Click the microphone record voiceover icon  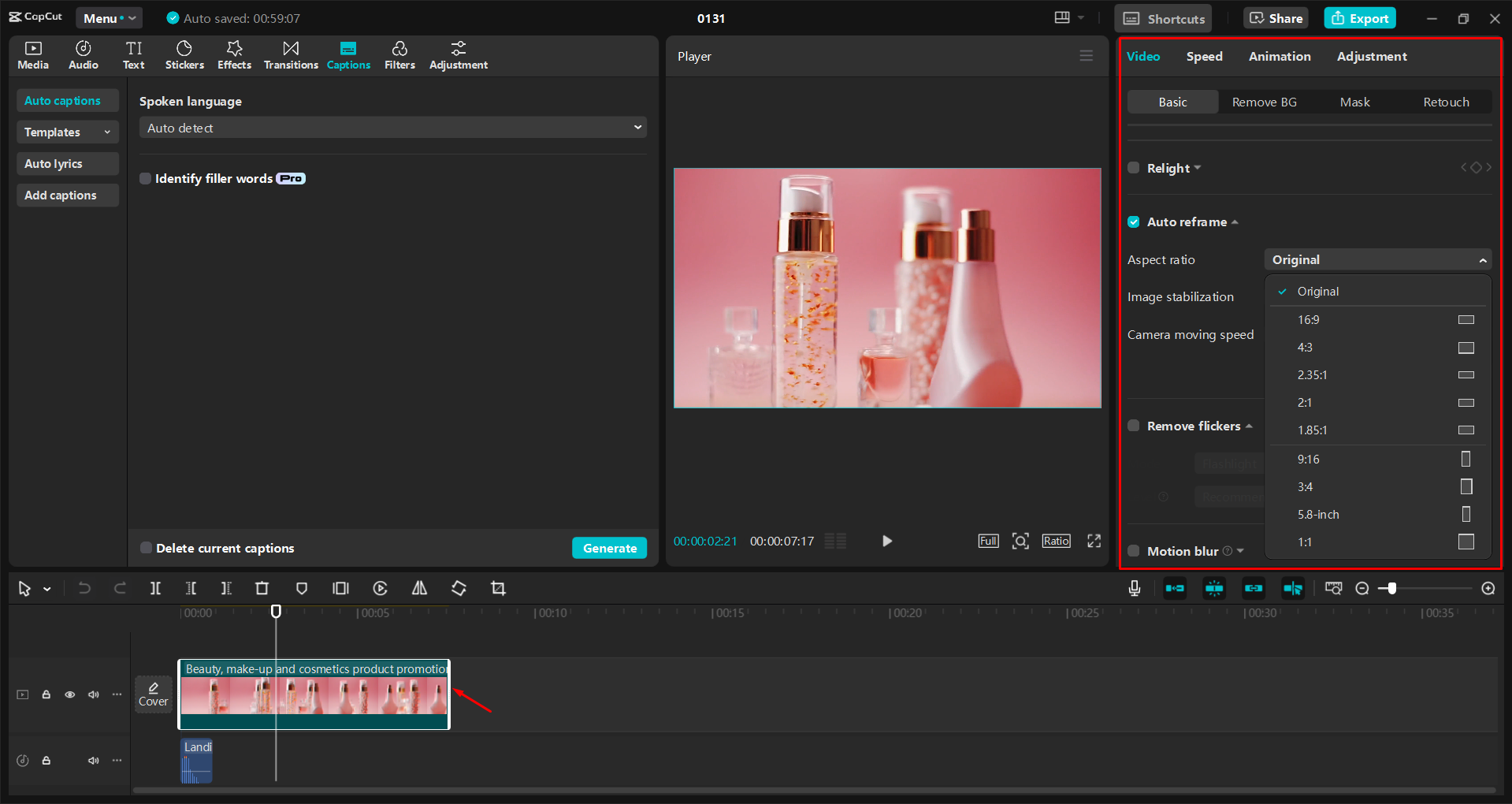pyautogui.click(x=1134, y=588)
